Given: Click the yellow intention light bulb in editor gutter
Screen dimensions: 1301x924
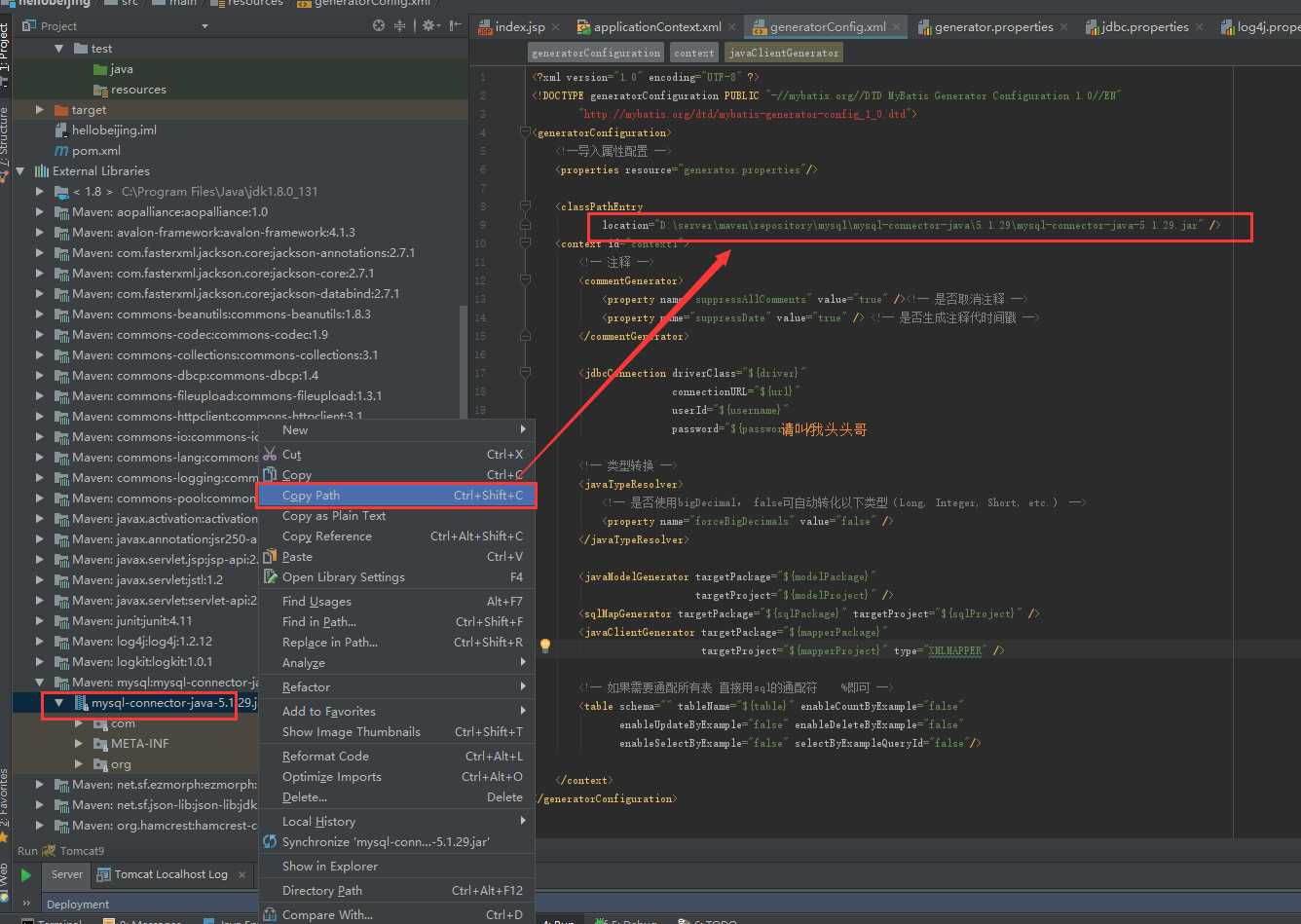Looking at the screenshot, I should pos(545,645).
